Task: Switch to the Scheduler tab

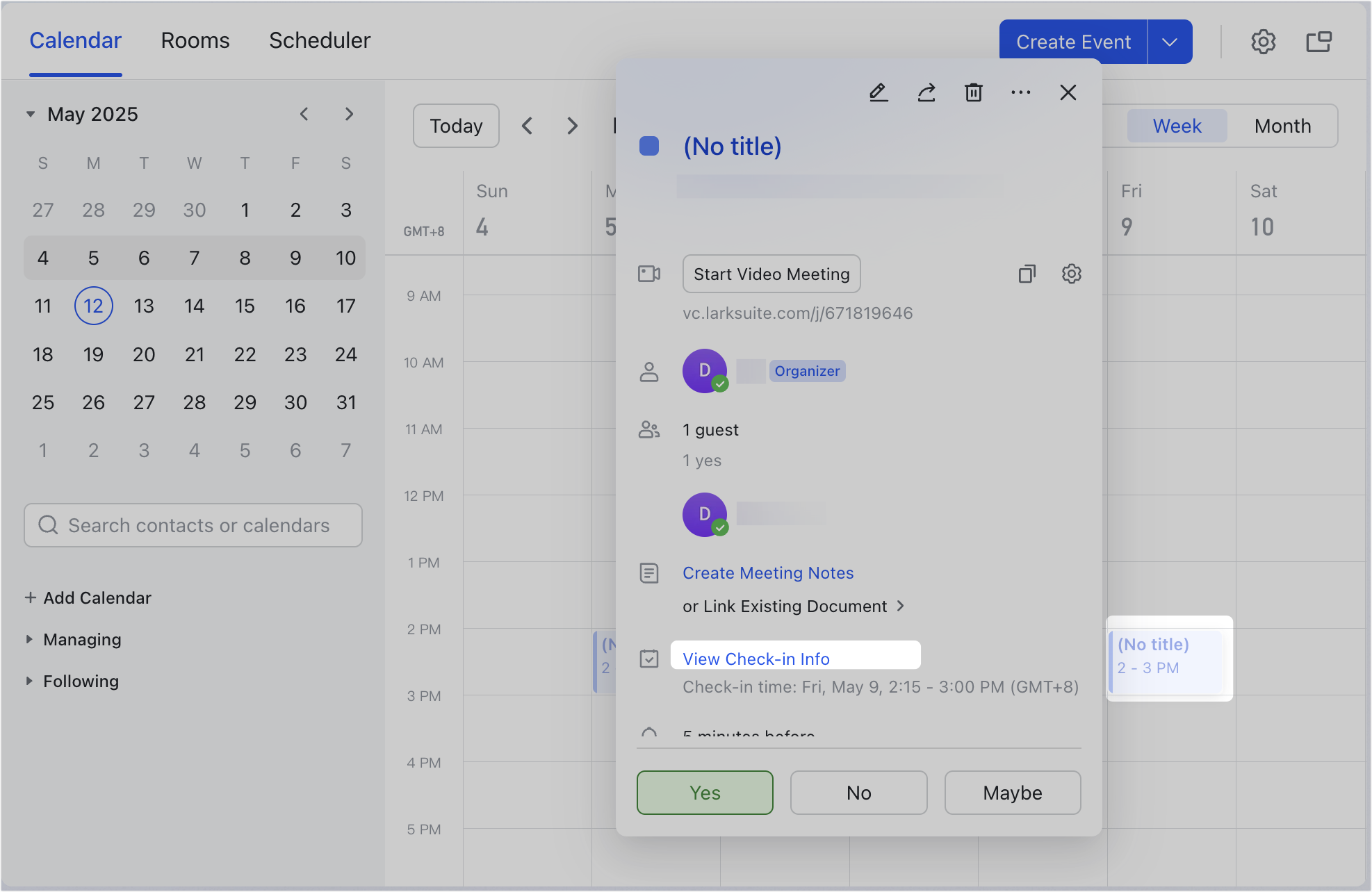Action: 320,40
